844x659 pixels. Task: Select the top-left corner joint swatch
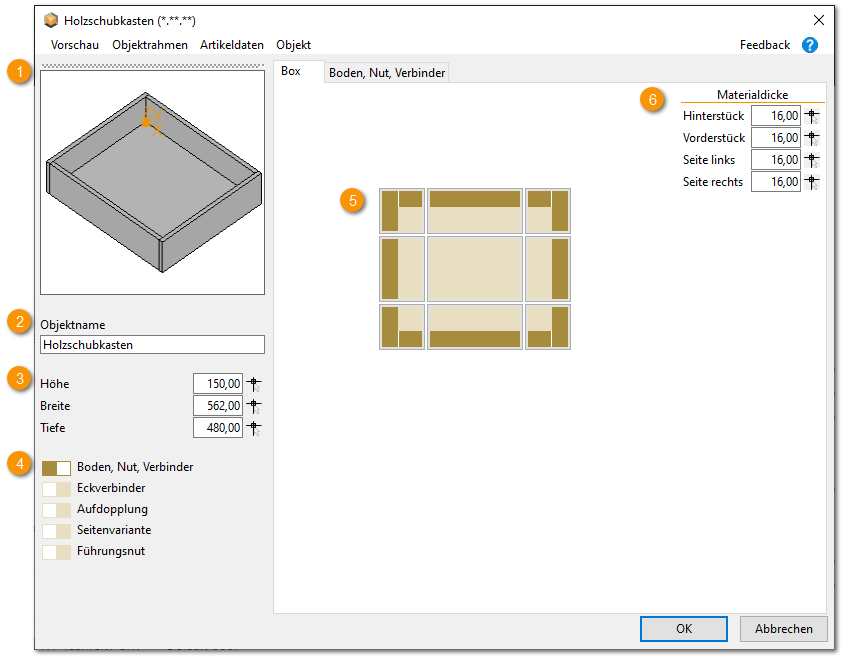pyautogui.click(x=402, y=210)
